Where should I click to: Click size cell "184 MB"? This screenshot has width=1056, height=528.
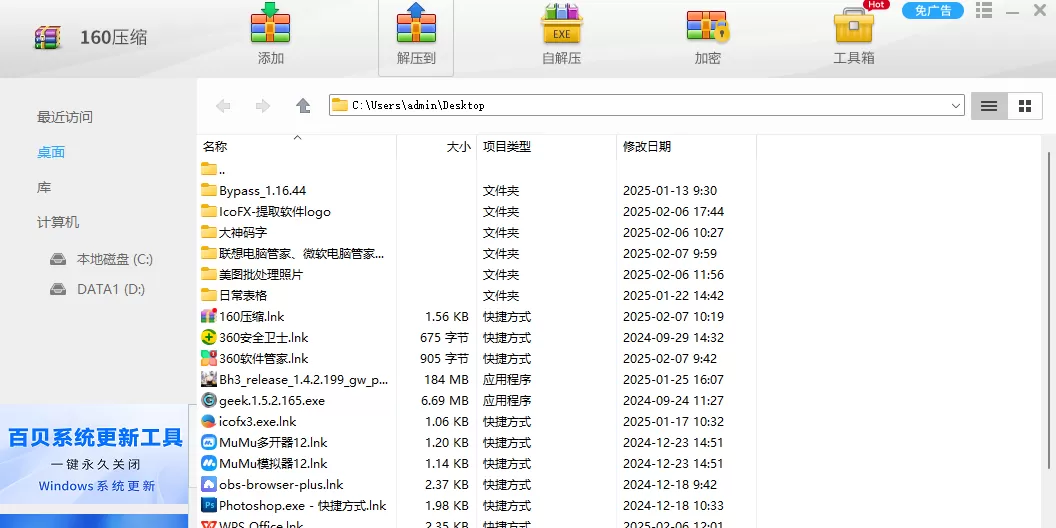(446, 380)
